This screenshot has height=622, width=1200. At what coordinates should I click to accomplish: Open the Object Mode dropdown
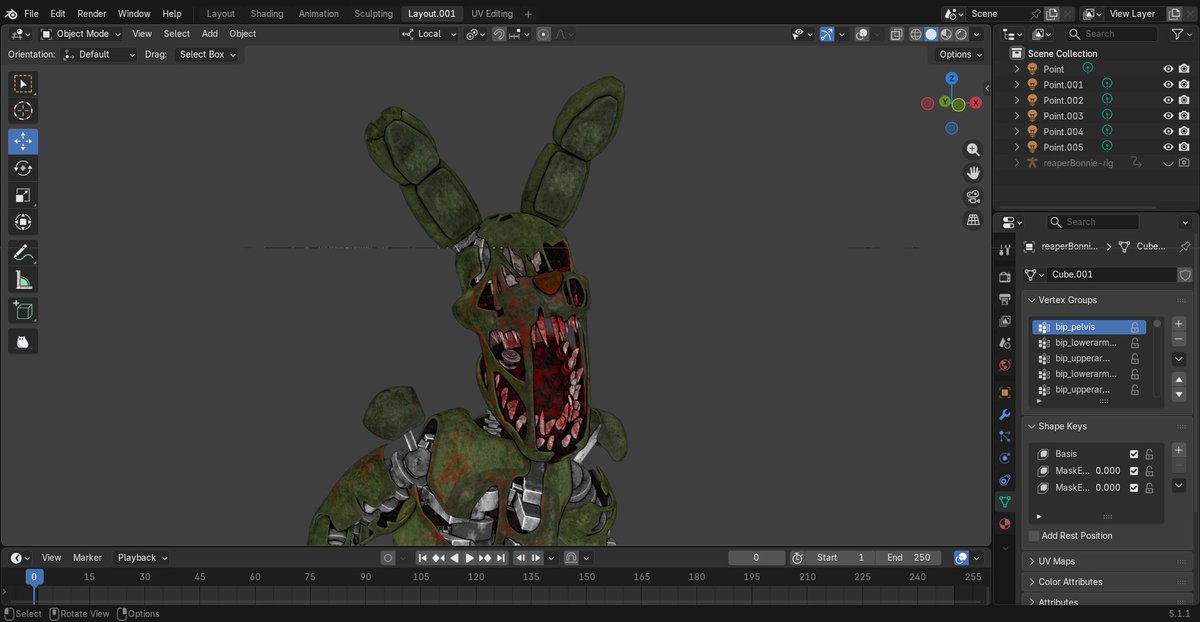82,34
